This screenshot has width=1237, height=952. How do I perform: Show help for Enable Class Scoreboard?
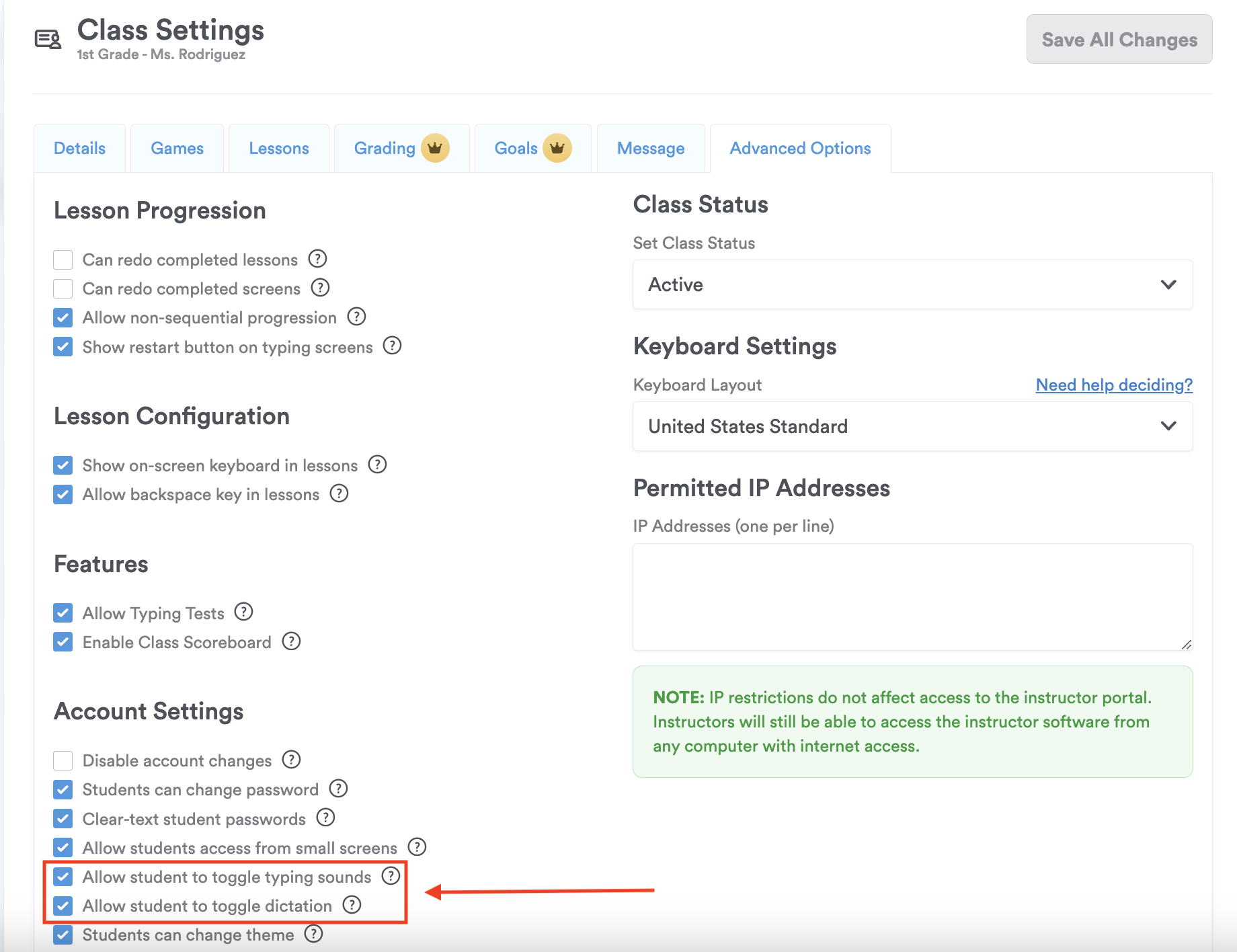[x=291, y=641]
